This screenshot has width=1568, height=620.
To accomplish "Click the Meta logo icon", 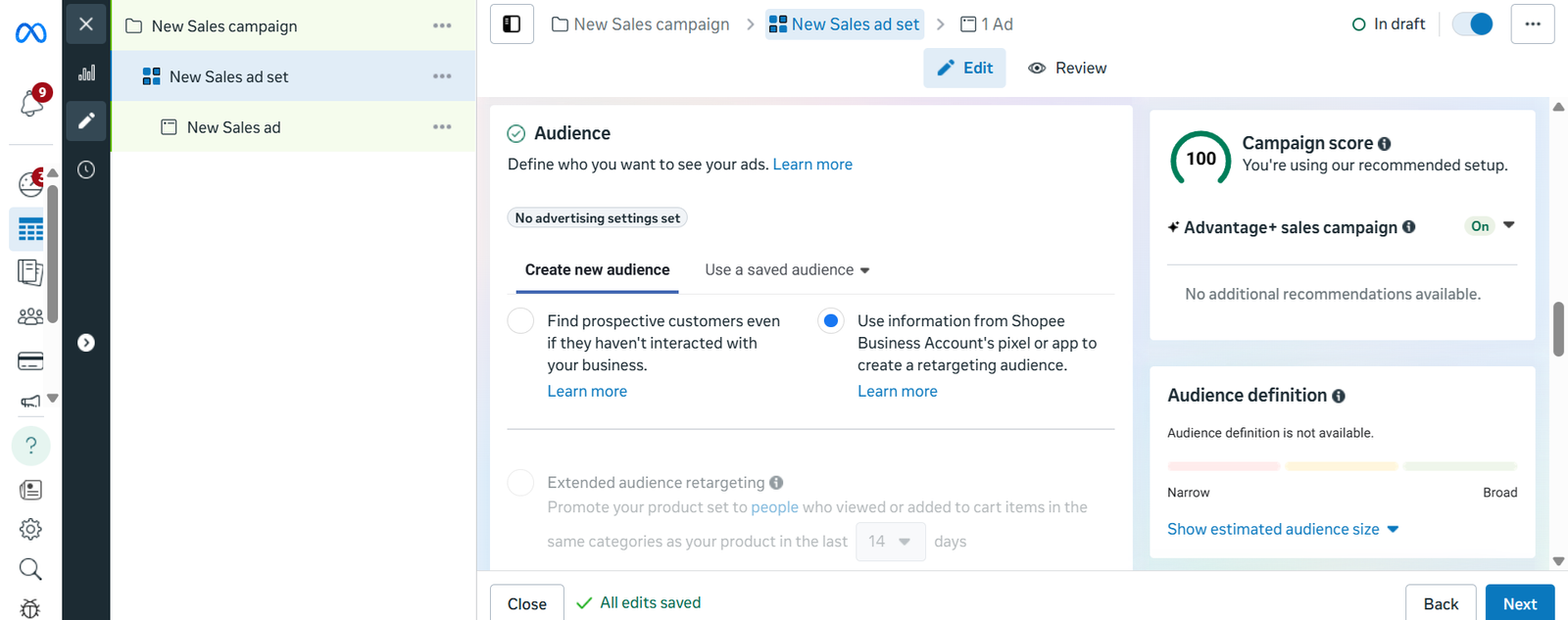I will tap(30, 33).
